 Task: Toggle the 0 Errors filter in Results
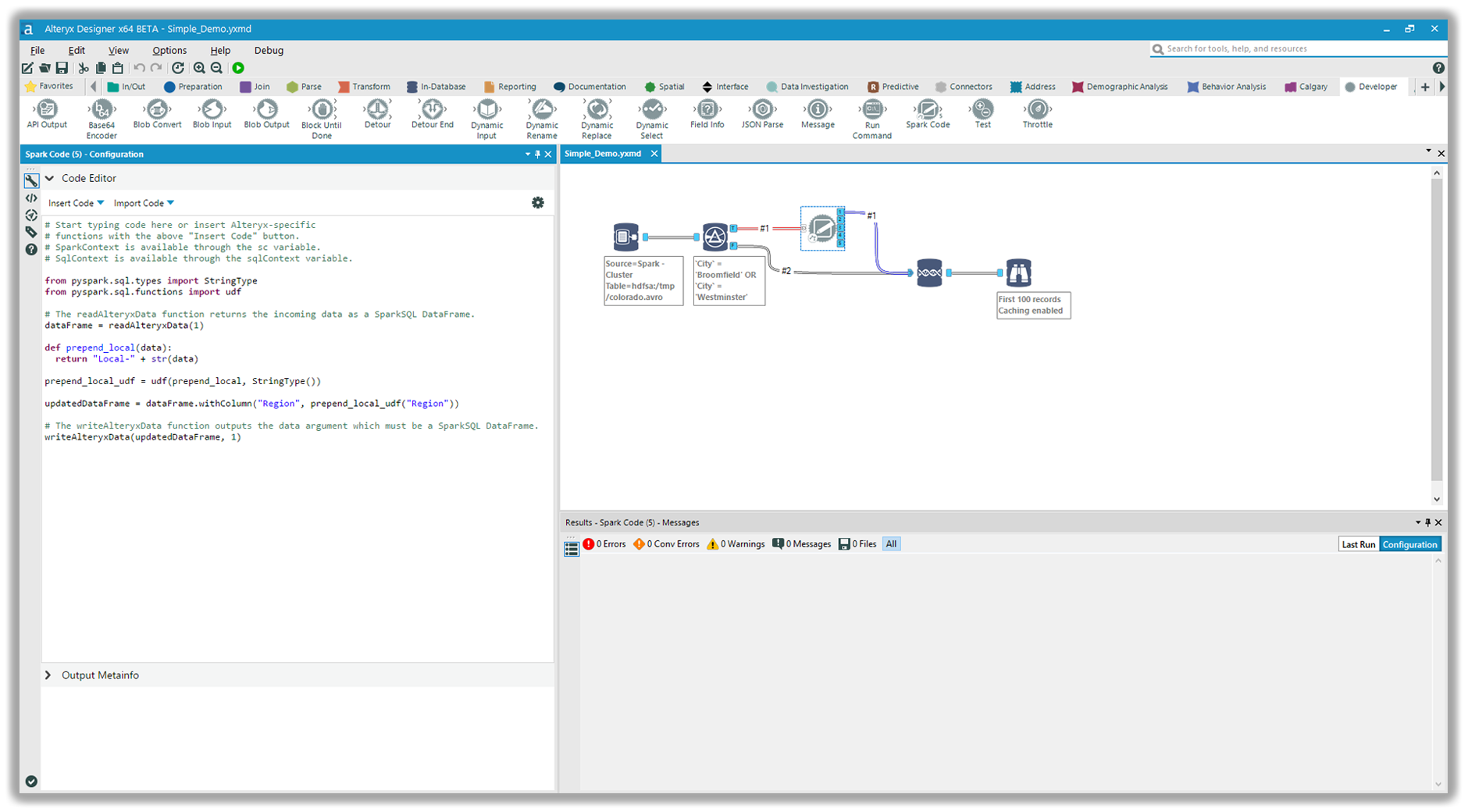pyautogui.click(x=605, y=543)
